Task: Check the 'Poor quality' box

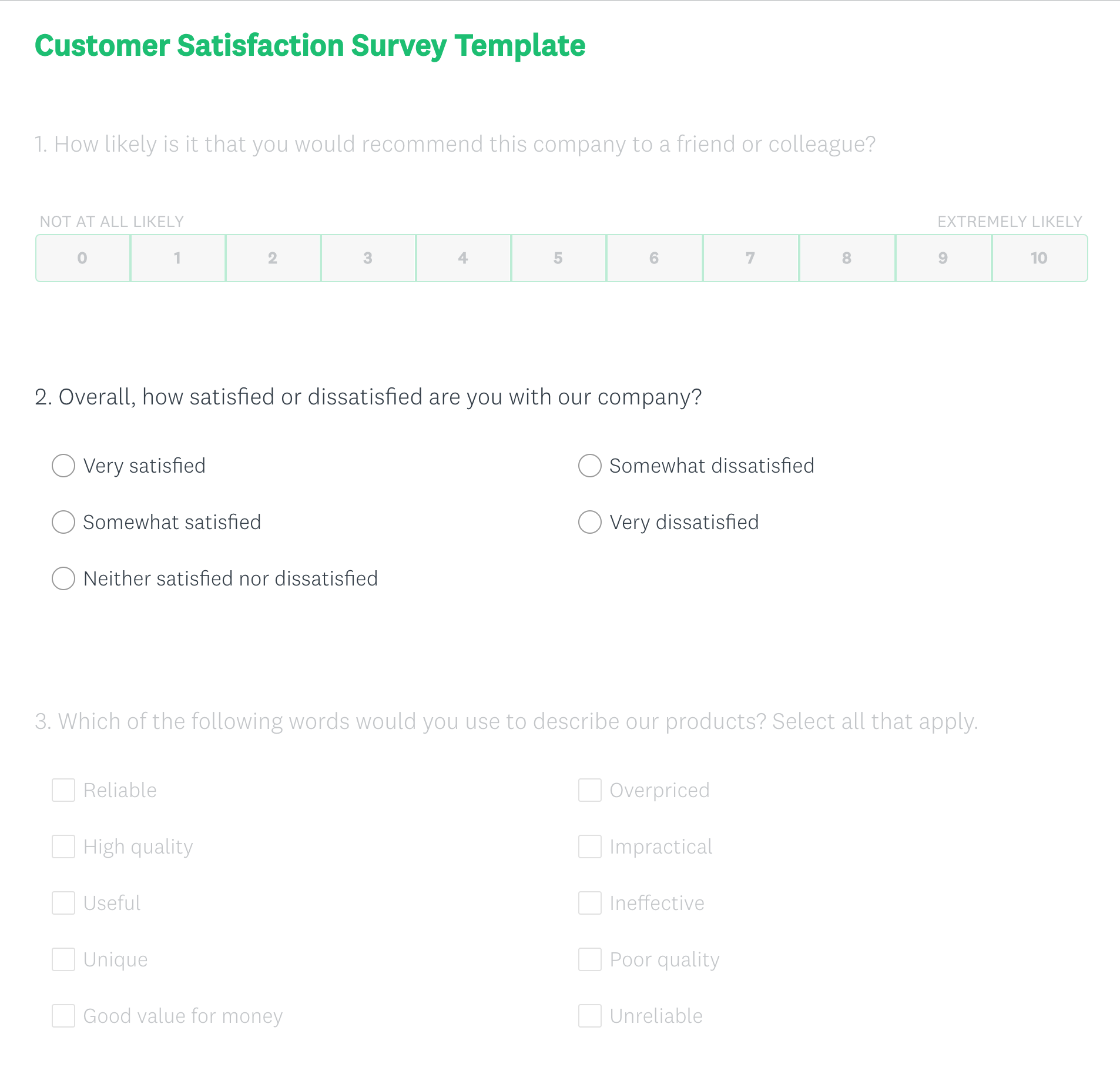Action: pyautogui.click(x=589, y=959)
